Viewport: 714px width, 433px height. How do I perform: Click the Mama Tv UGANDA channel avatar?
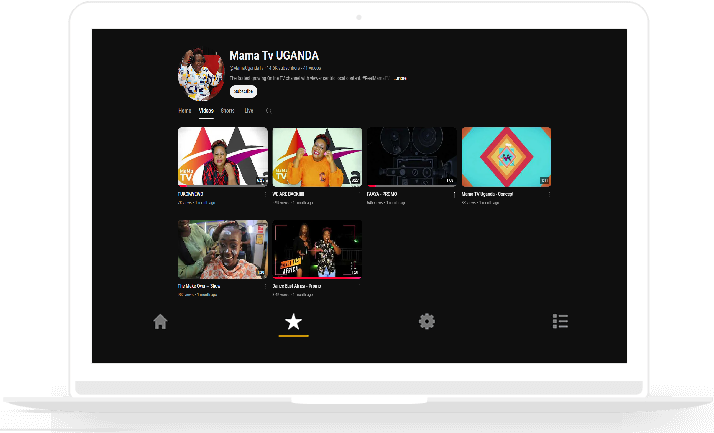[x=199, y=72]
